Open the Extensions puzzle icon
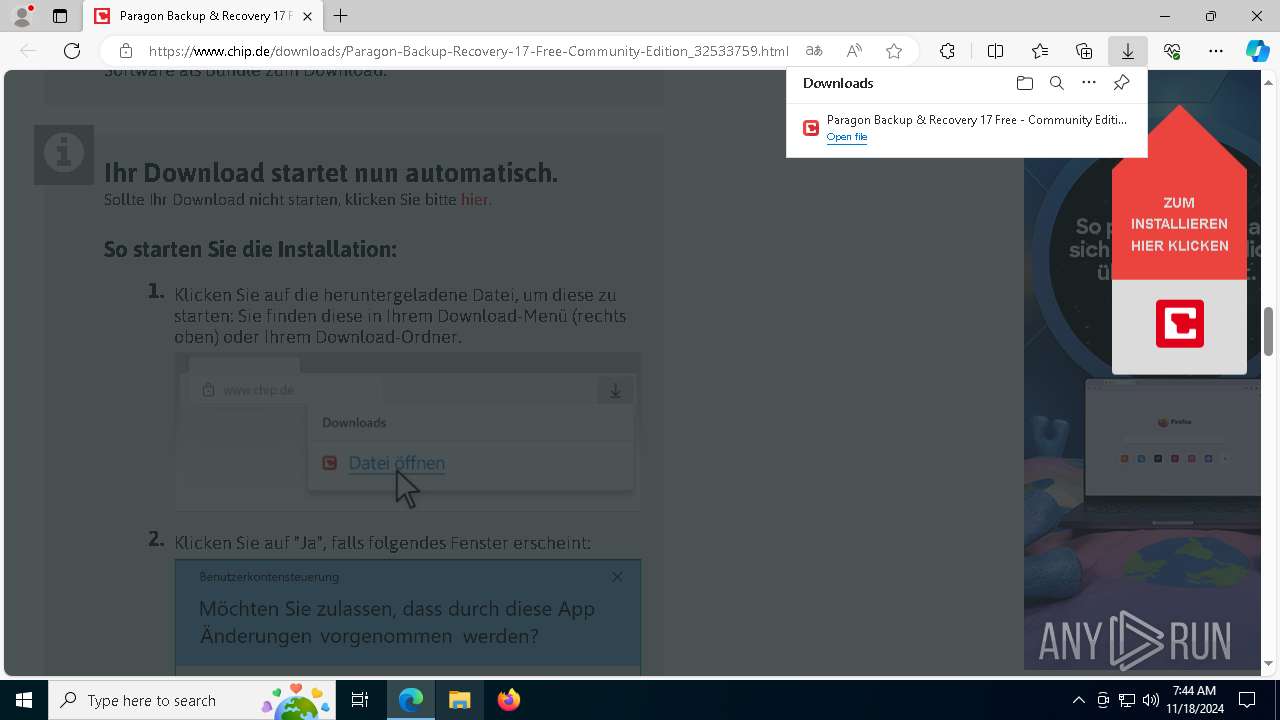Viewport: 1280px width, 720px height. tap(947, 51)
